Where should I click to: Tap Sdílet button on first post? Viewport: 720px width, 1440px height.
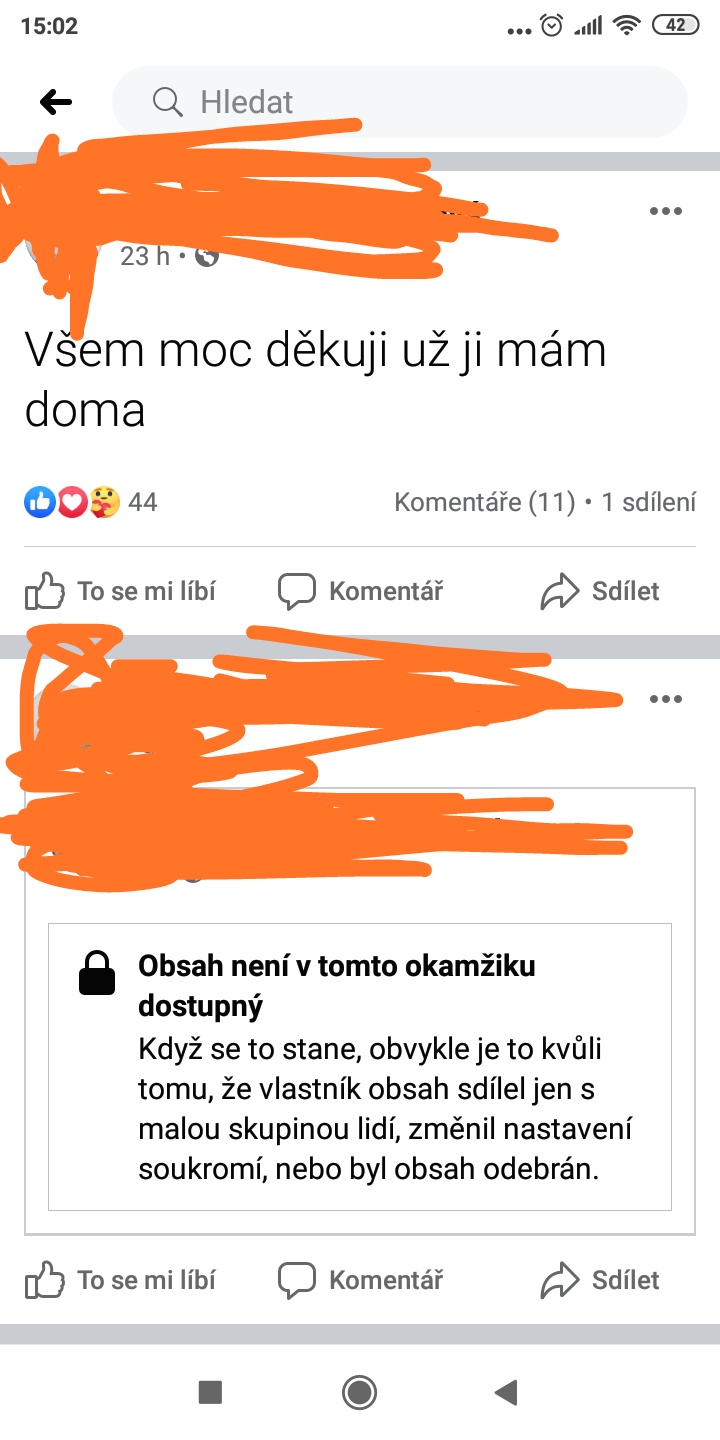pos(599,591)
